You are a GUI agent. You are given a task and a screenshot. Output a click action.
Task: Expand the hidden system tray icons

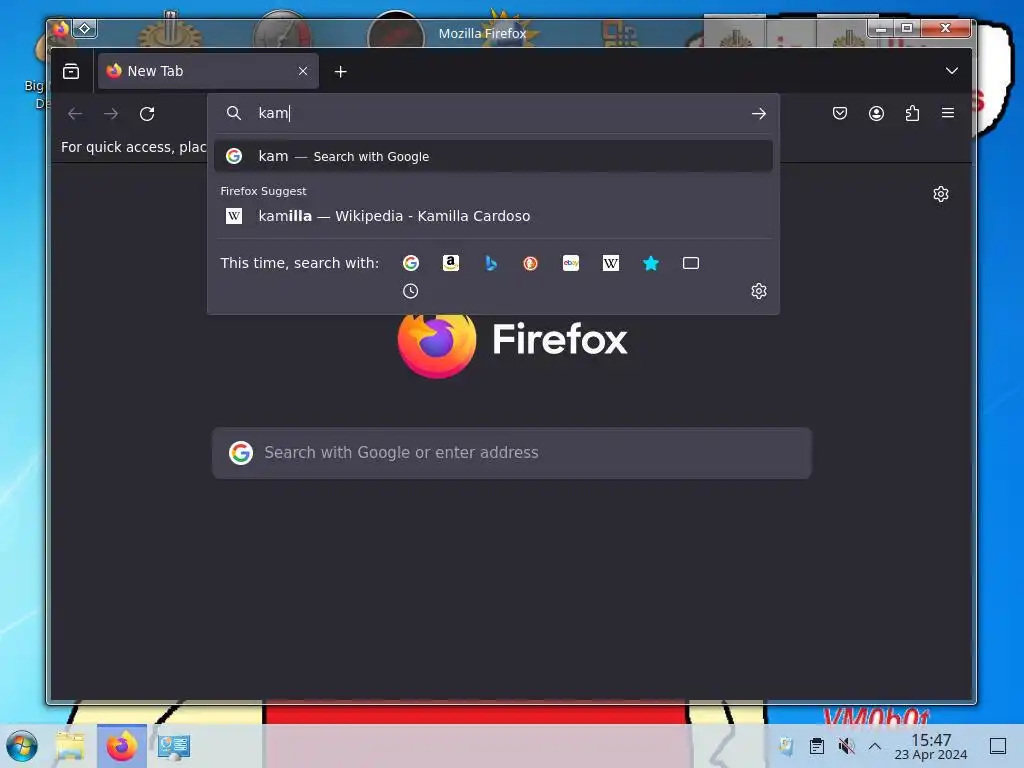875,746
